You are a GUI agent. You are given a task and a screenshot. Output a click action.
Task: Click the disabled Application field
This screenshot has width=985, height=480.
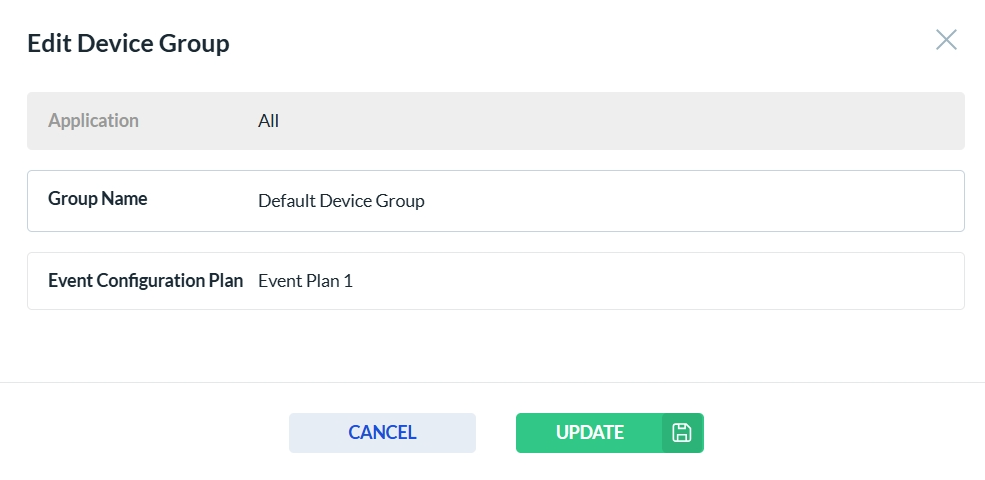tap(600, 121)
